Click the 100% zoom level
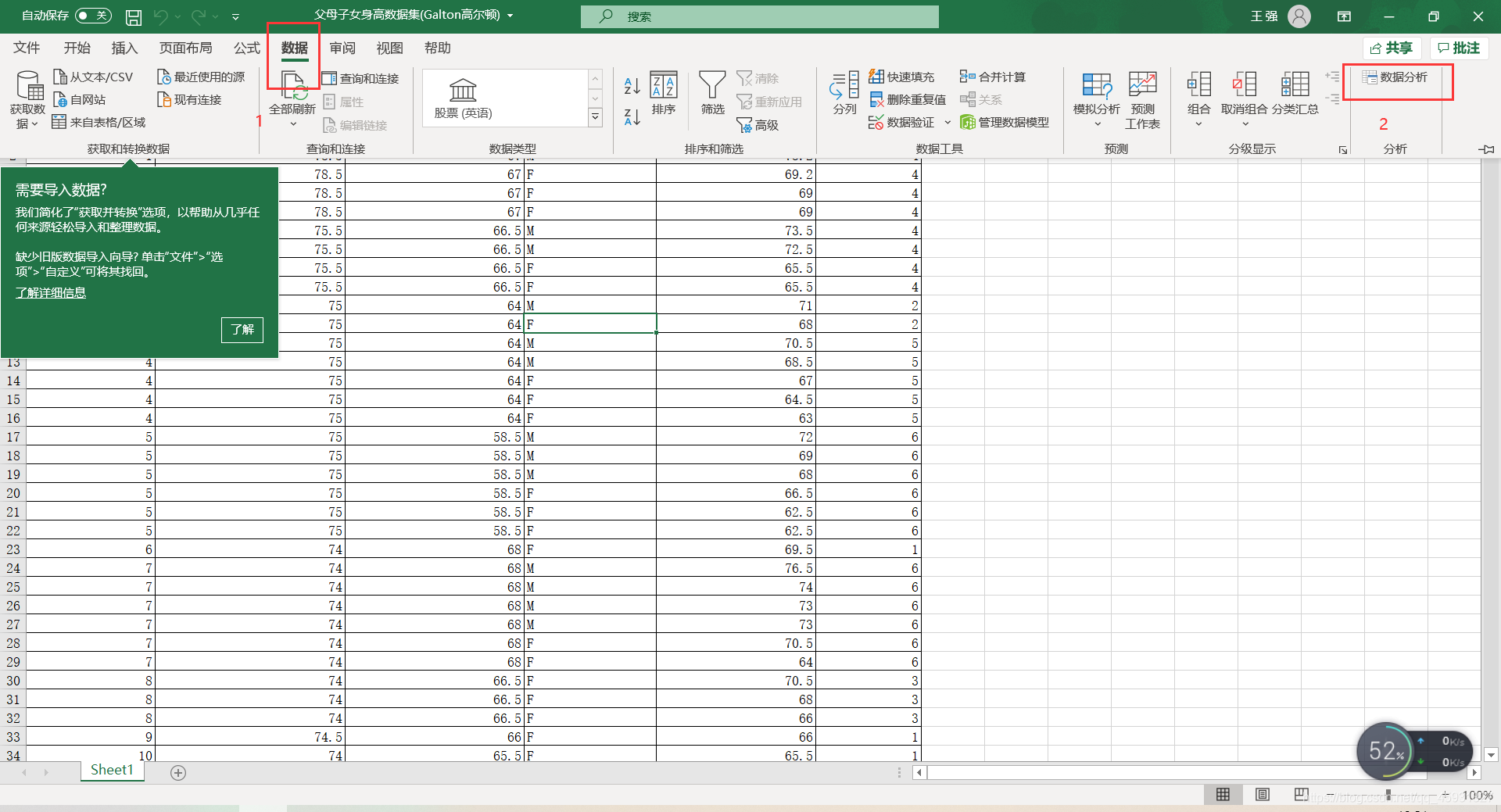This screenshot has height=812, width=1501. click(x=1477, y=795)
